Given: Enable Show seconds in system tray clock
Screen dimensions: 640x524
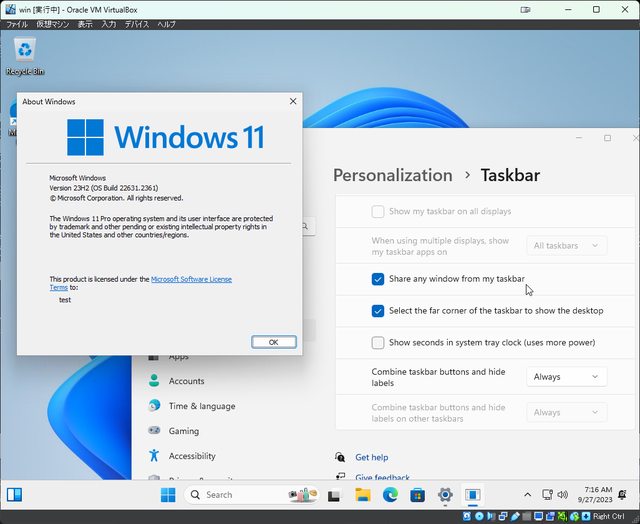Looking at the screenshot, I should pos(378,343).
